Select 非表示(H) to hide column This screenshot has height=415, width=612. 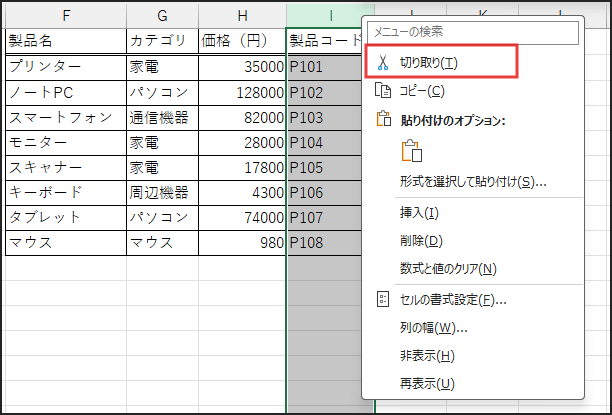tap(427, 356)
